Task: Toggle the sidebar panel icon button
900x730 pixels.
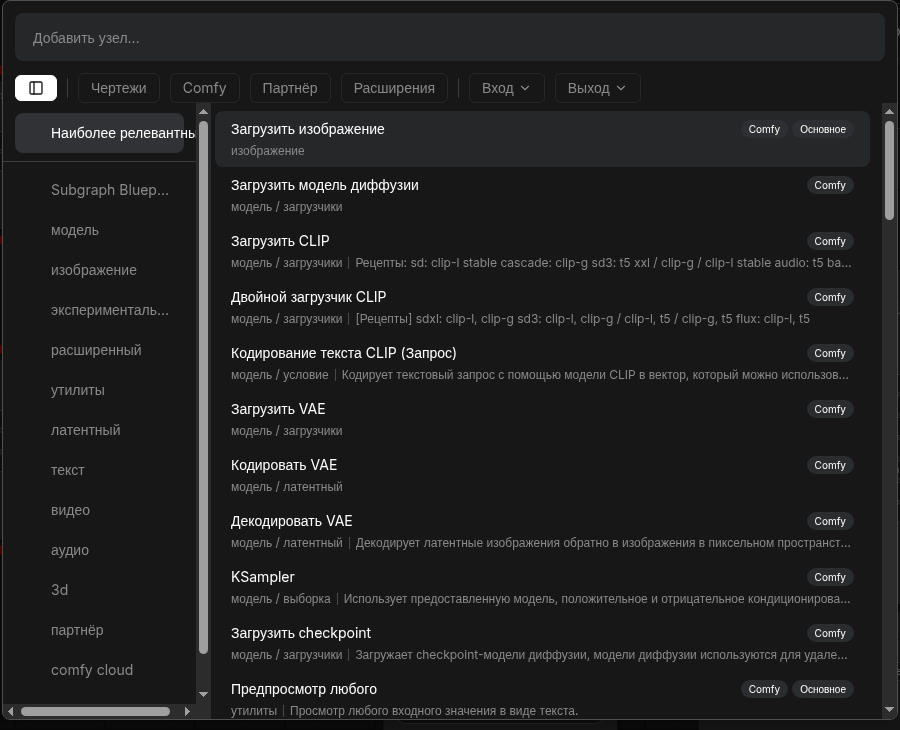Action: (x=36, y=88)
